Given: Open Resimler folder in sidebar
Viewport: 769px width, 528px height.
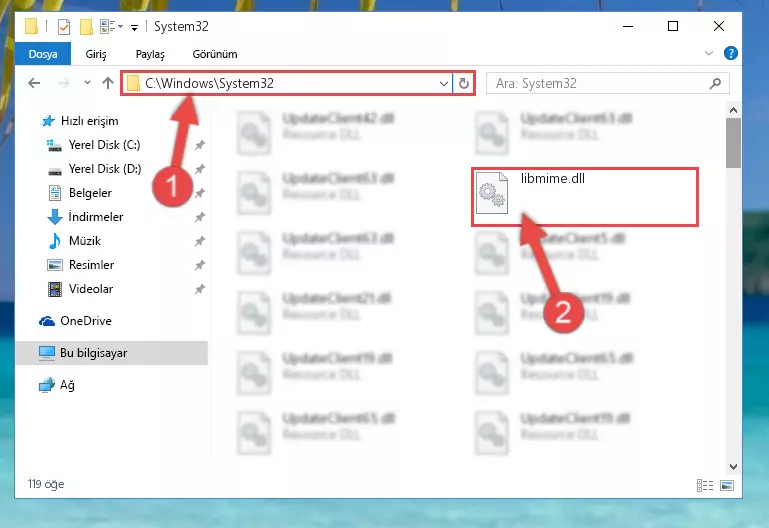Looking at the screenshot, I should point(91,265).
